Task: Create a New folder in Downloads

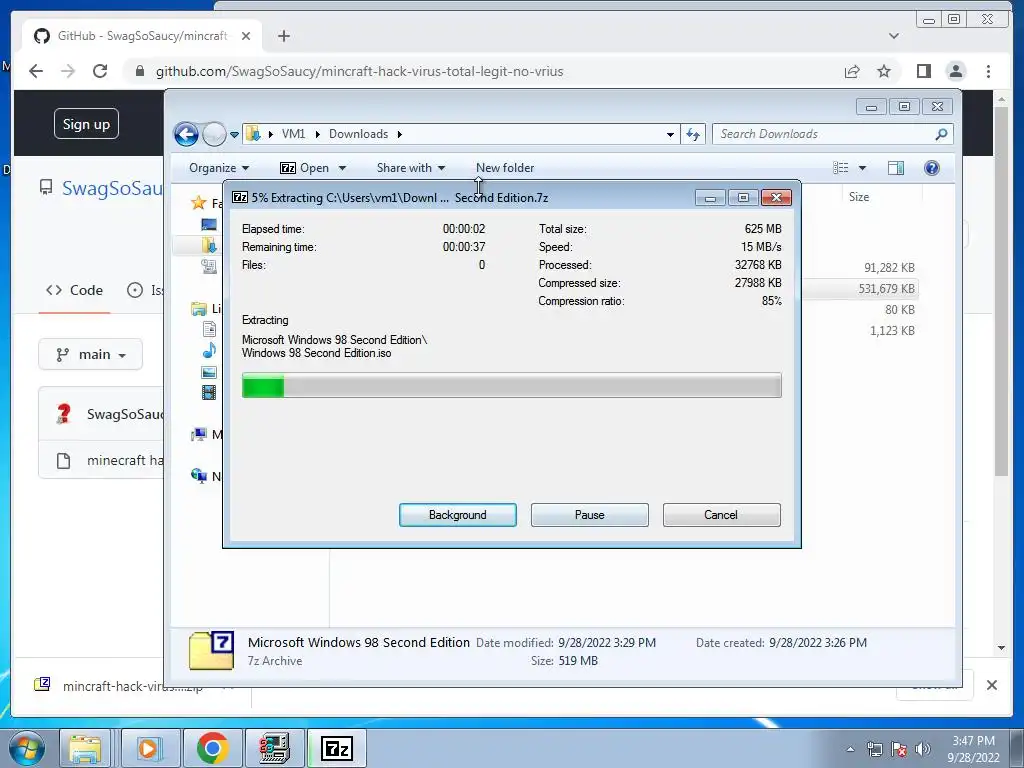Action: pyautogui.click(x=505, y=168)
